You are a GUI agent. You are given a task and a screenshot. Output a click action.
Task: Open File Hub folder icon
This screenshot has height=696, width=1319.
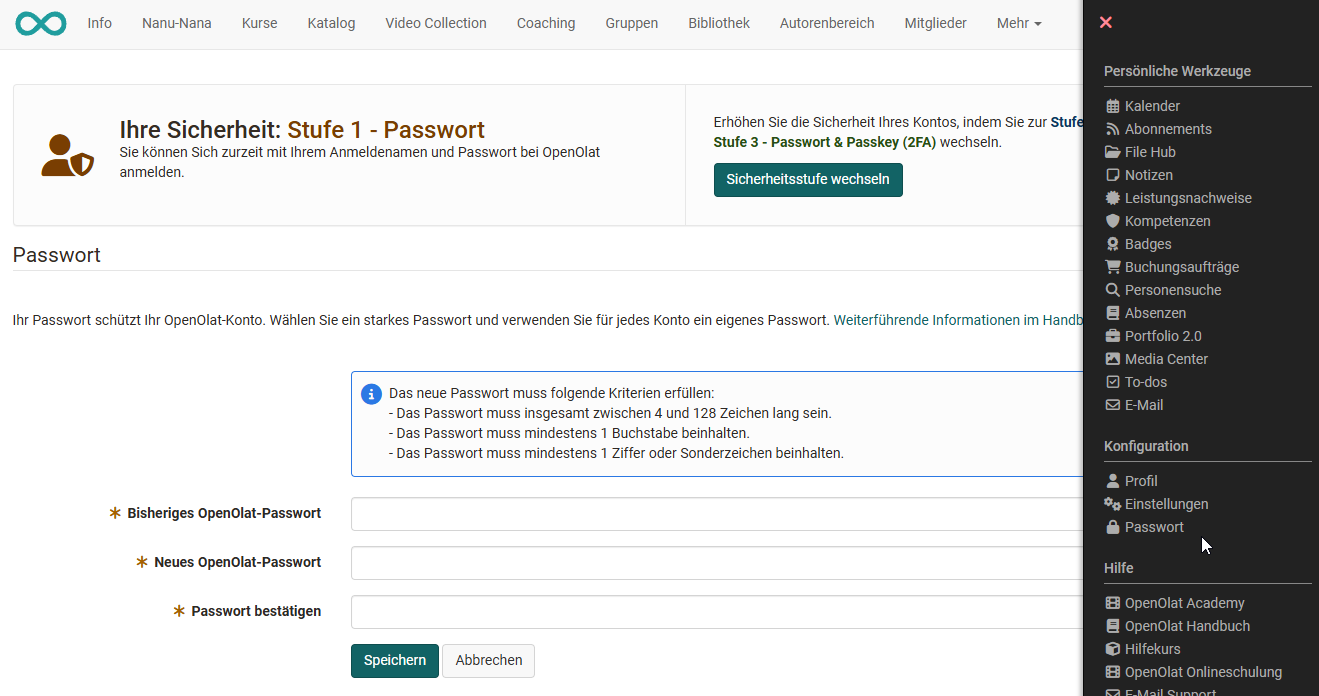pos(1112,152)
